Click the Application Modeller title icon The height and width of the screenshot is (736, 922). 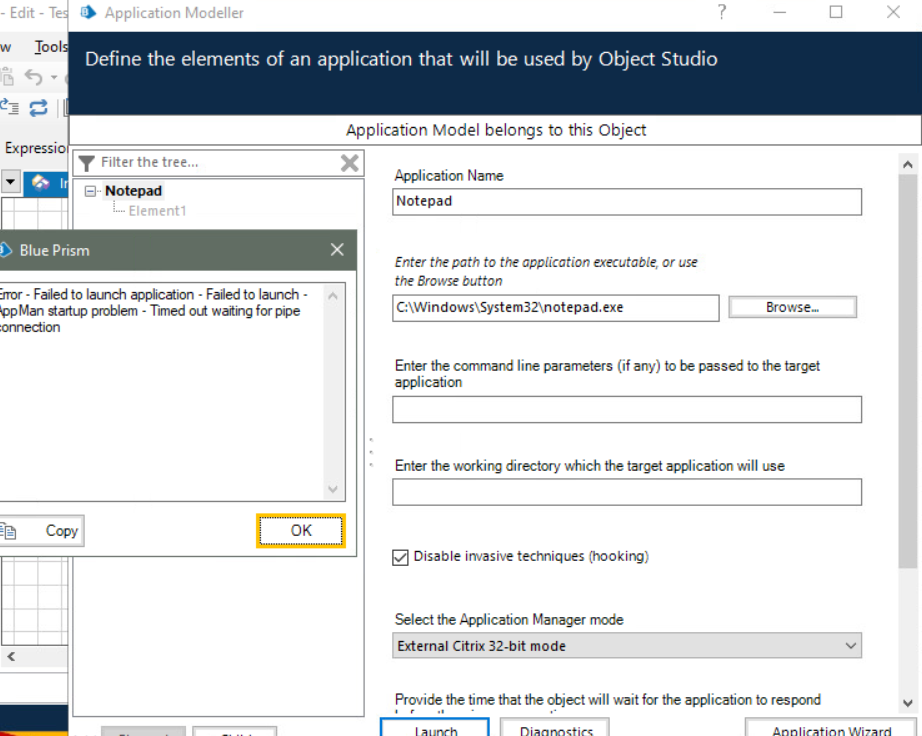[x=88, y=12]
